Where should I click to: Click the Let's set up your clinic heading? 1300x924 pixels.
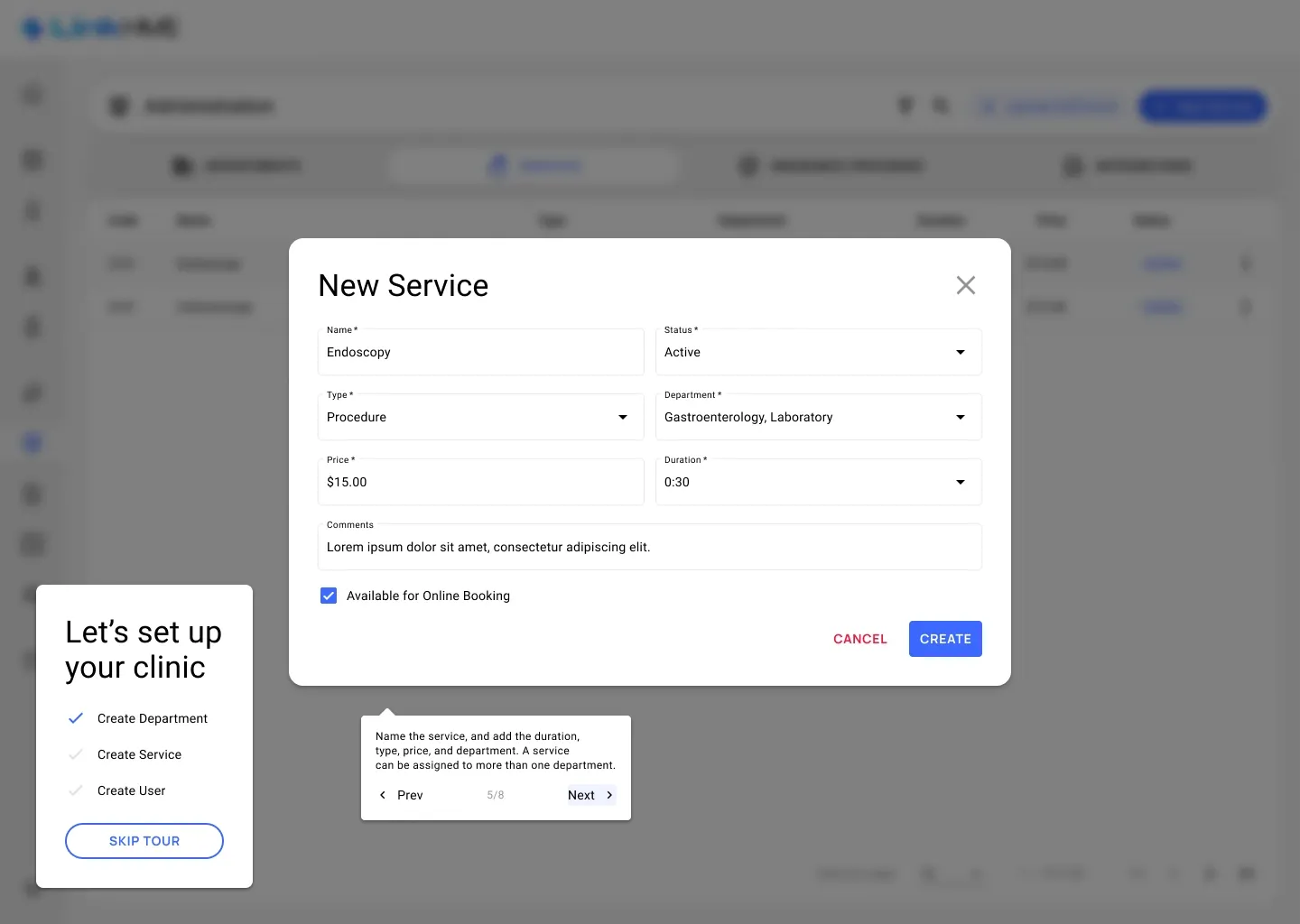144,650
